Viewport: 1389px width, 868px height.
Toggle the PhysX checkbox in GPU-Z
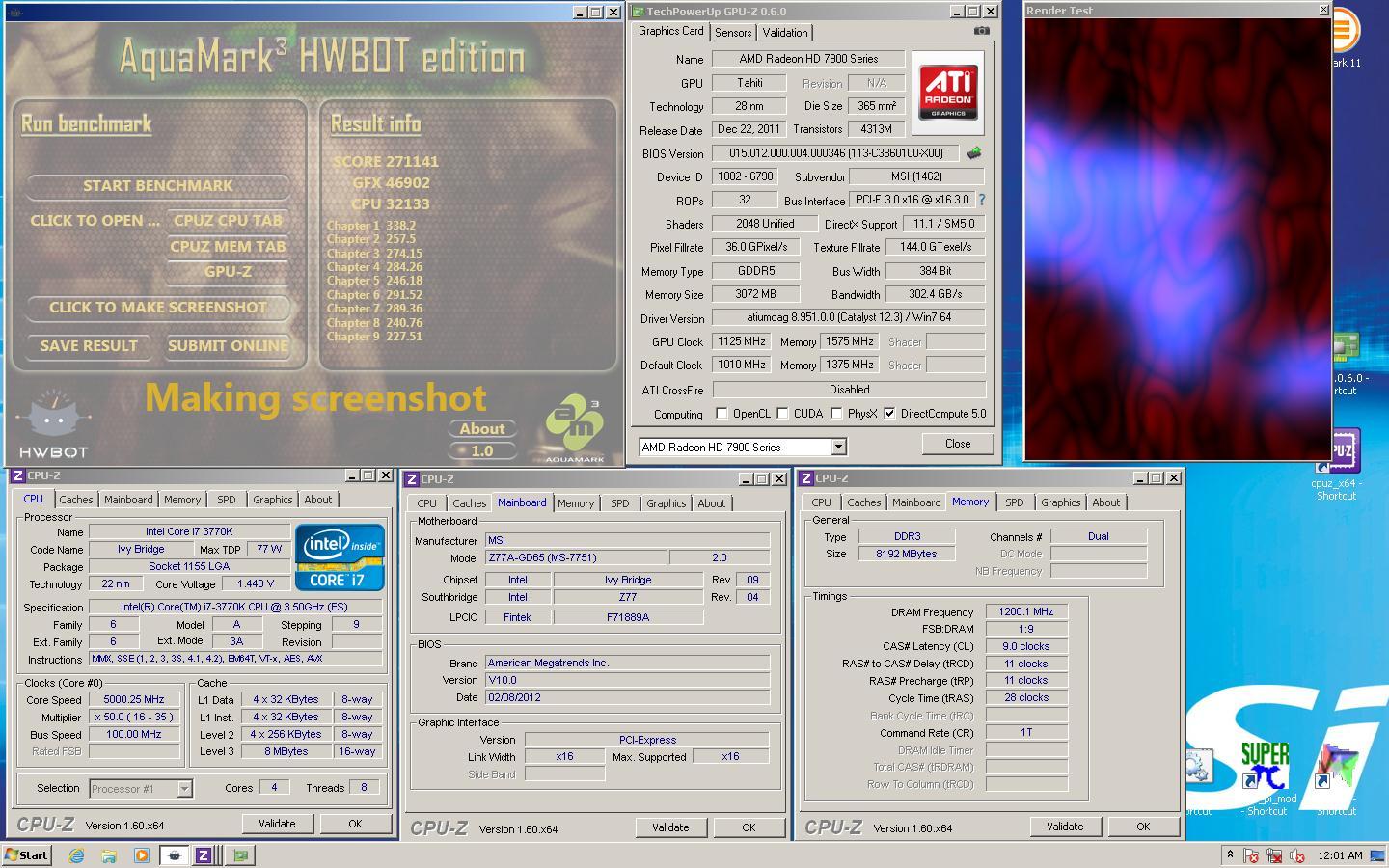point(836,414)
